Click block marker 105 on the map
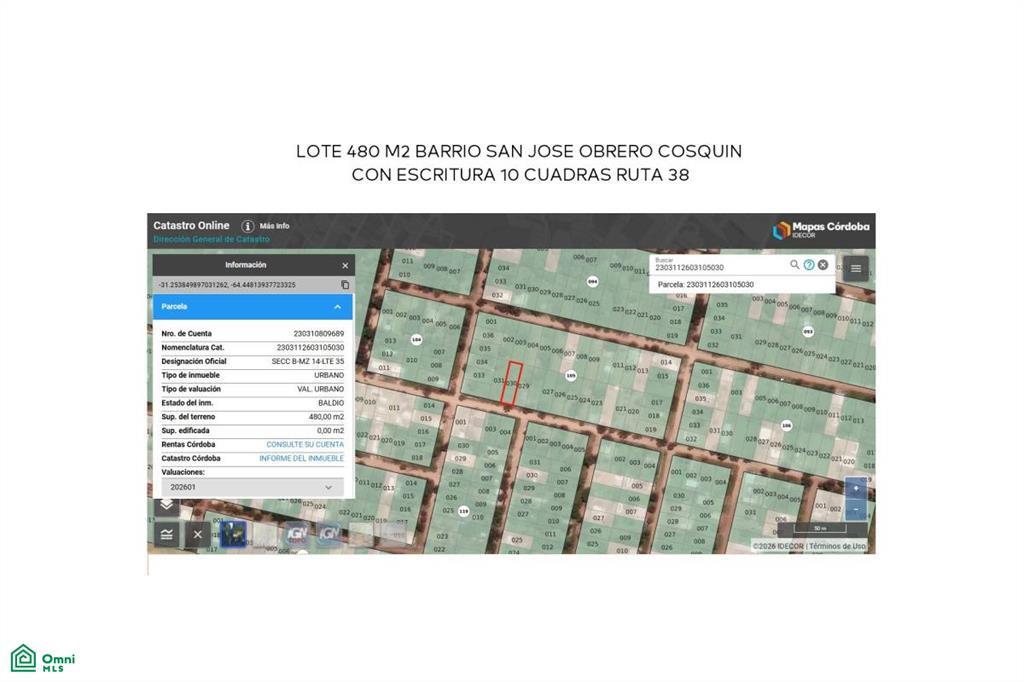This screenshot has height=682, width=1024. [571, 376]
